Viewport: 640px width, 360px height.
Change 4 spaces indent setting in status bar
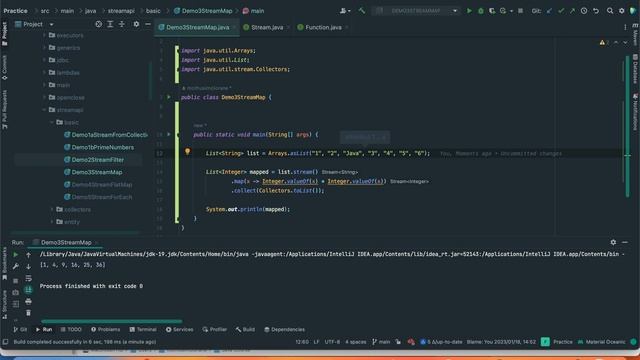click(x=356, y=342)
